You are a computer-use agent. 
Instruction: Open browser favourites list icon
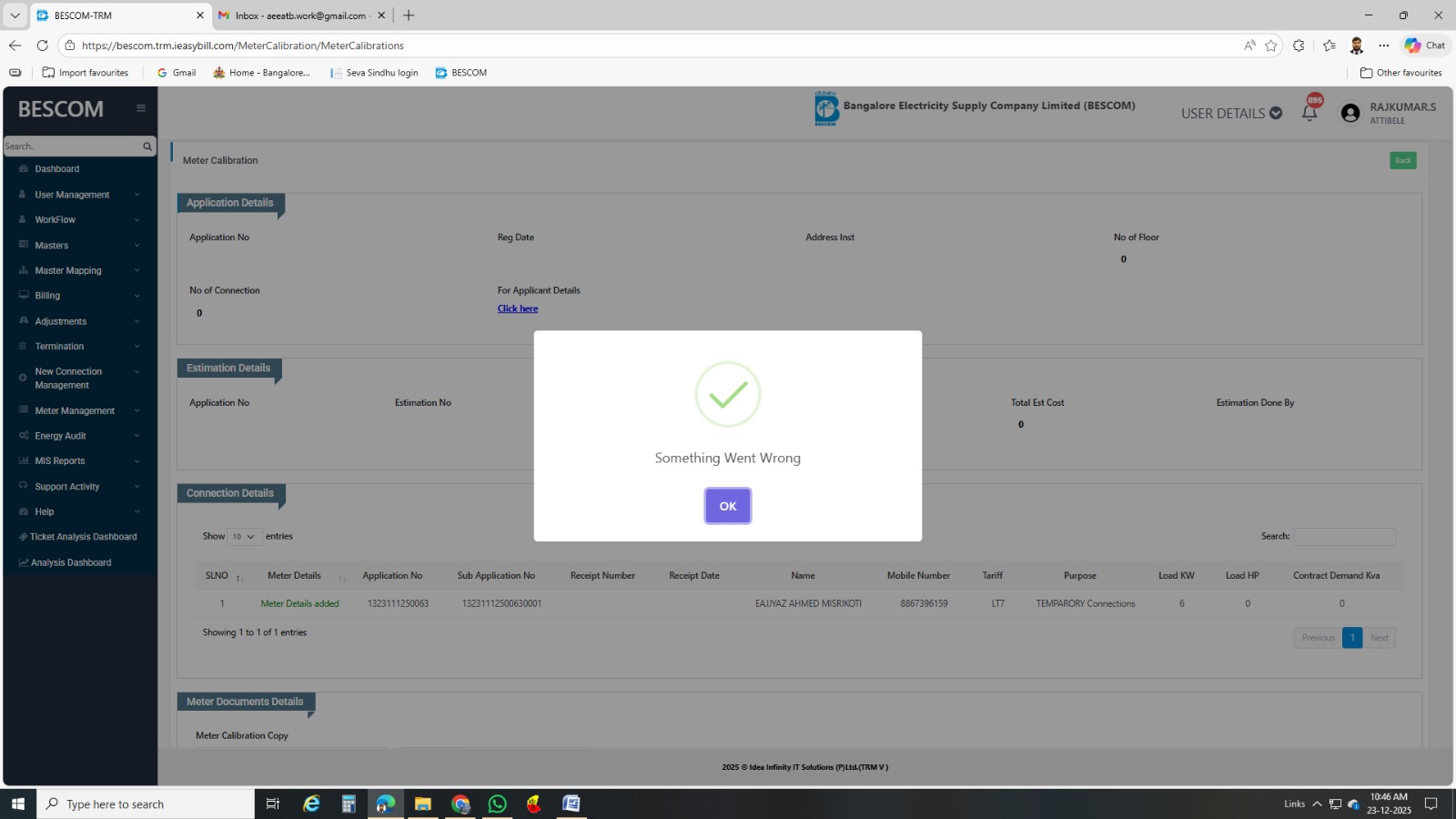1330,45
